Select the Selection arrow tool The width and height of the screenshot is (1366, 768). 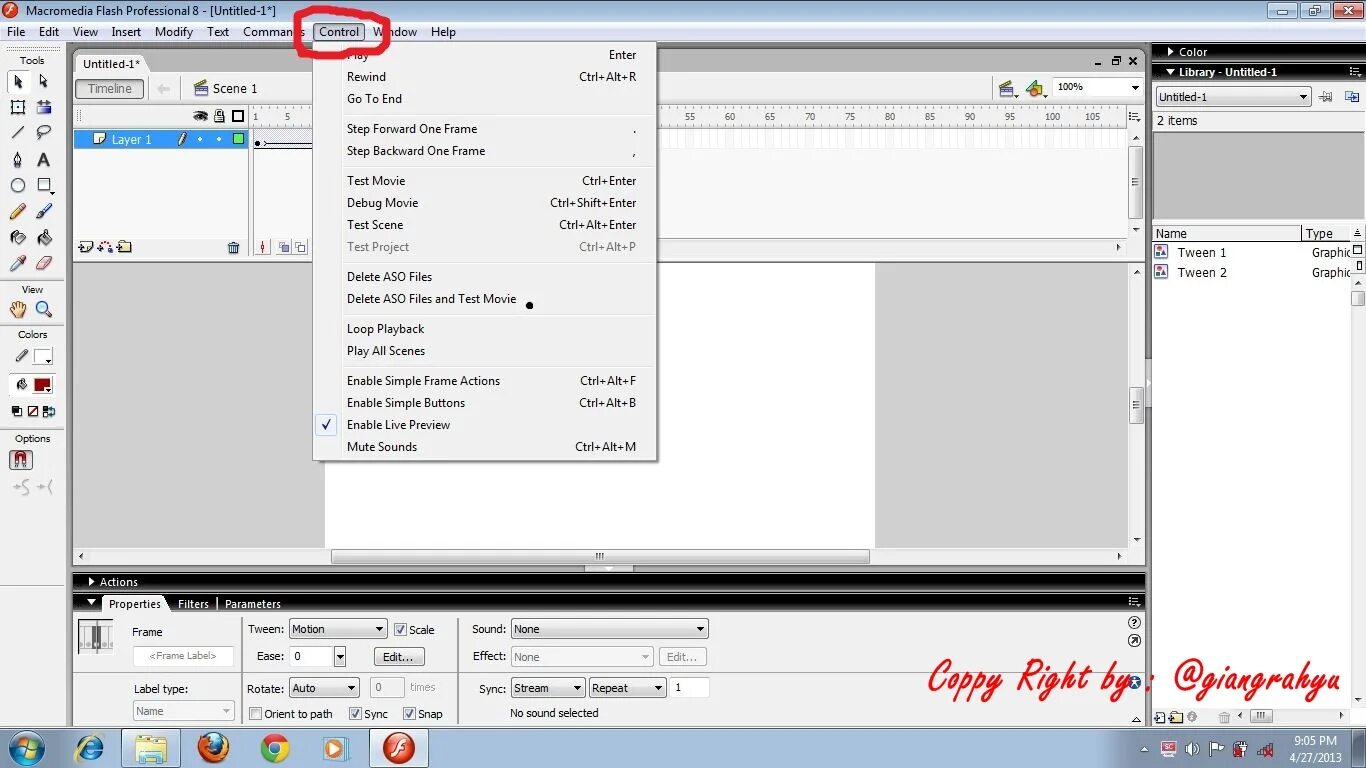[x=18, y=81]
